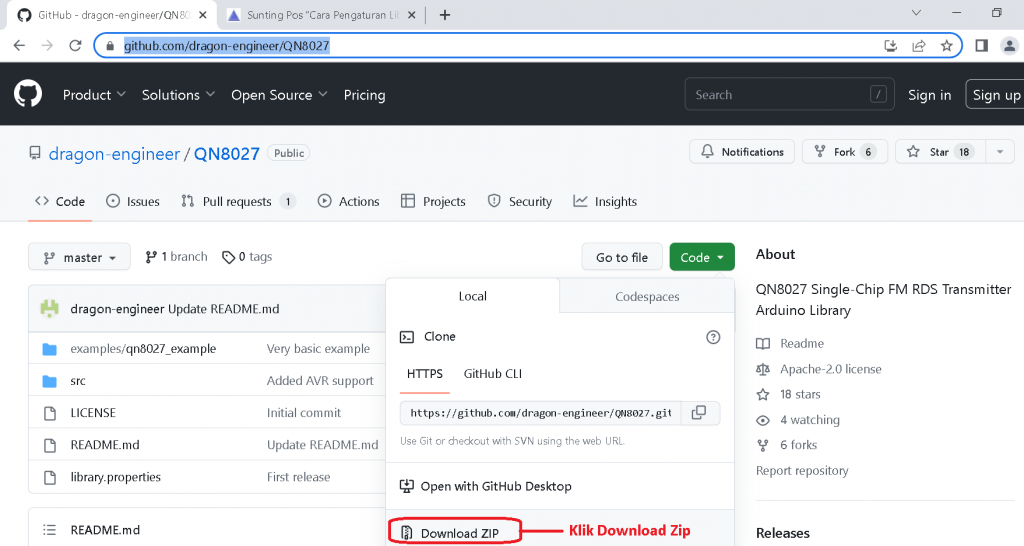The image size is (1024, 546).
Task: View 4 watching link
Action: (810, 420)
